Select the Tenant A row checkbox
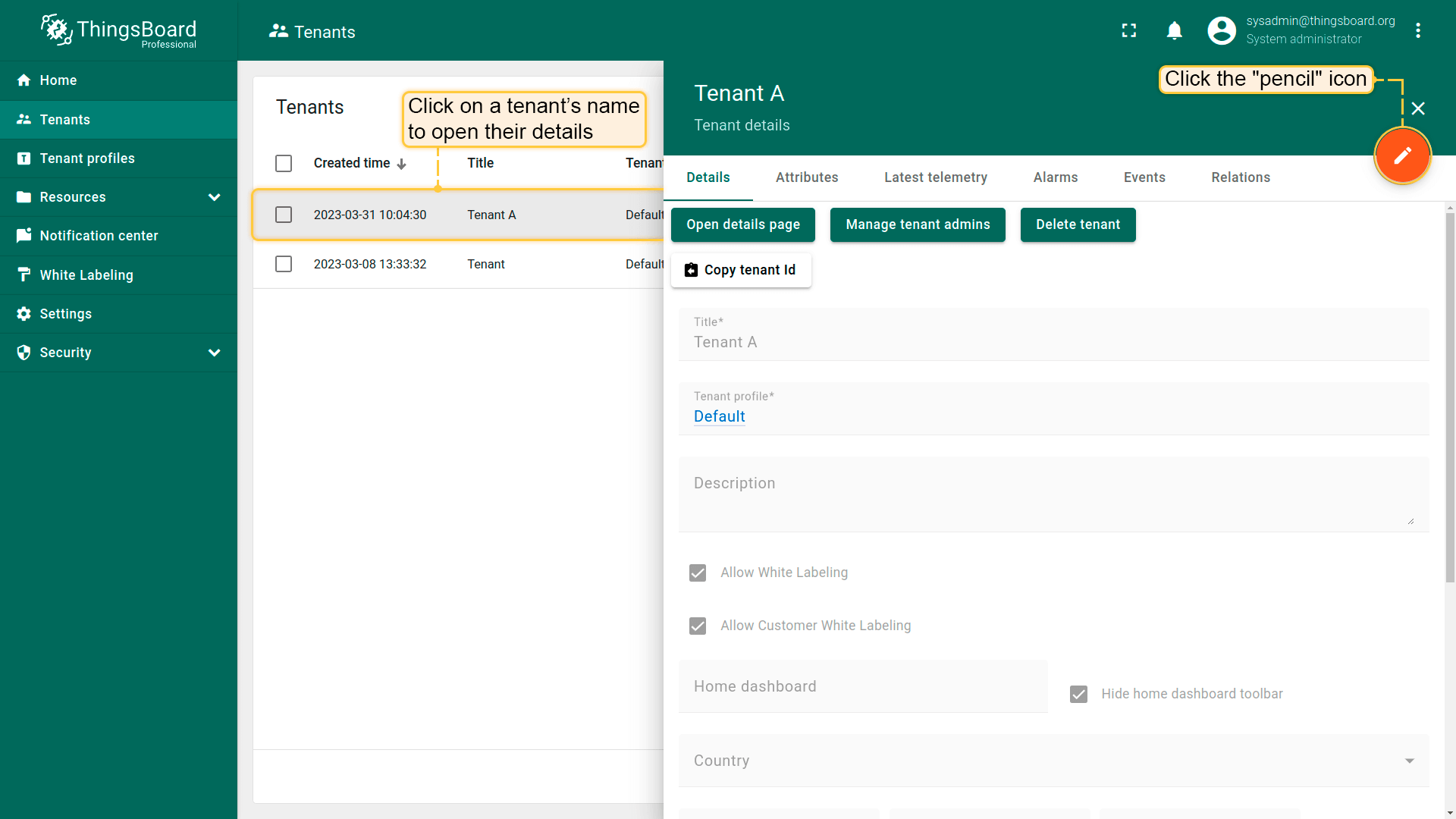 (284, 215)
